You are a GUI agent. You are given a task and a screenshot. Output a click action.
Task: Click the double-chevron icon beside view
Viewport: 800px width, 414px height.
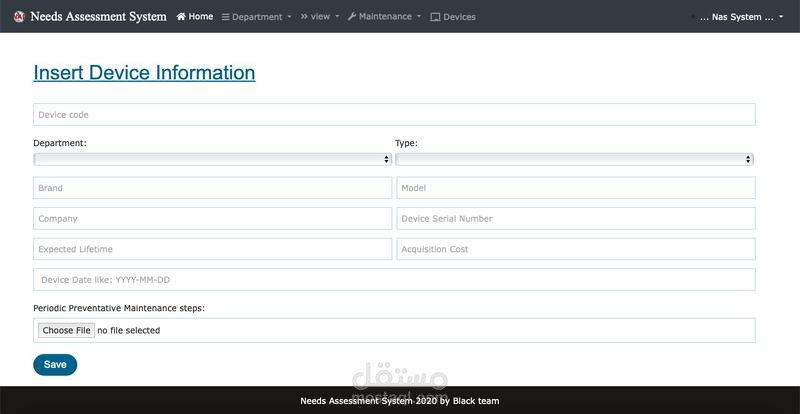[304, 16]
